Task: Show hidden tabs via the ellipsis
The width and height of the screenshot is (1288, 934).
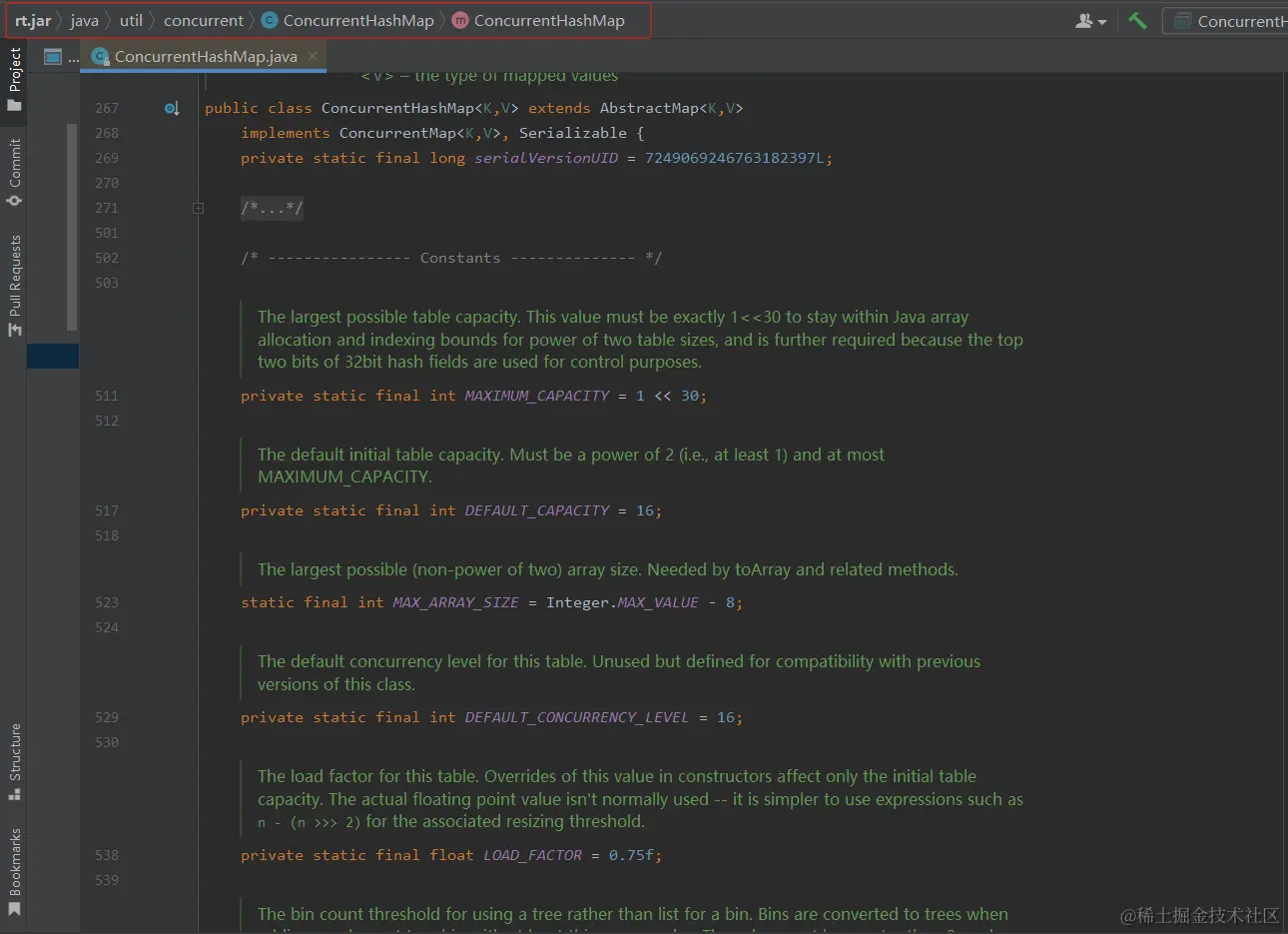Action: (74, 57)
